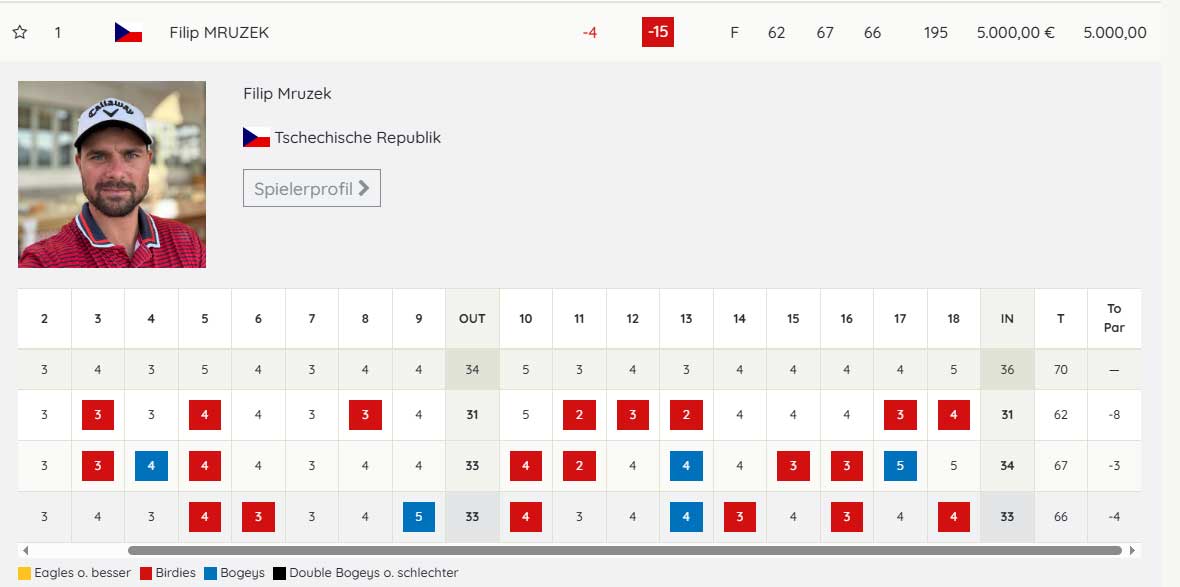Image resolution: width=1180 pixels, height=587 pixels.
Task: Click the yellow Eagles legend swatch
Action: (25, 573)
